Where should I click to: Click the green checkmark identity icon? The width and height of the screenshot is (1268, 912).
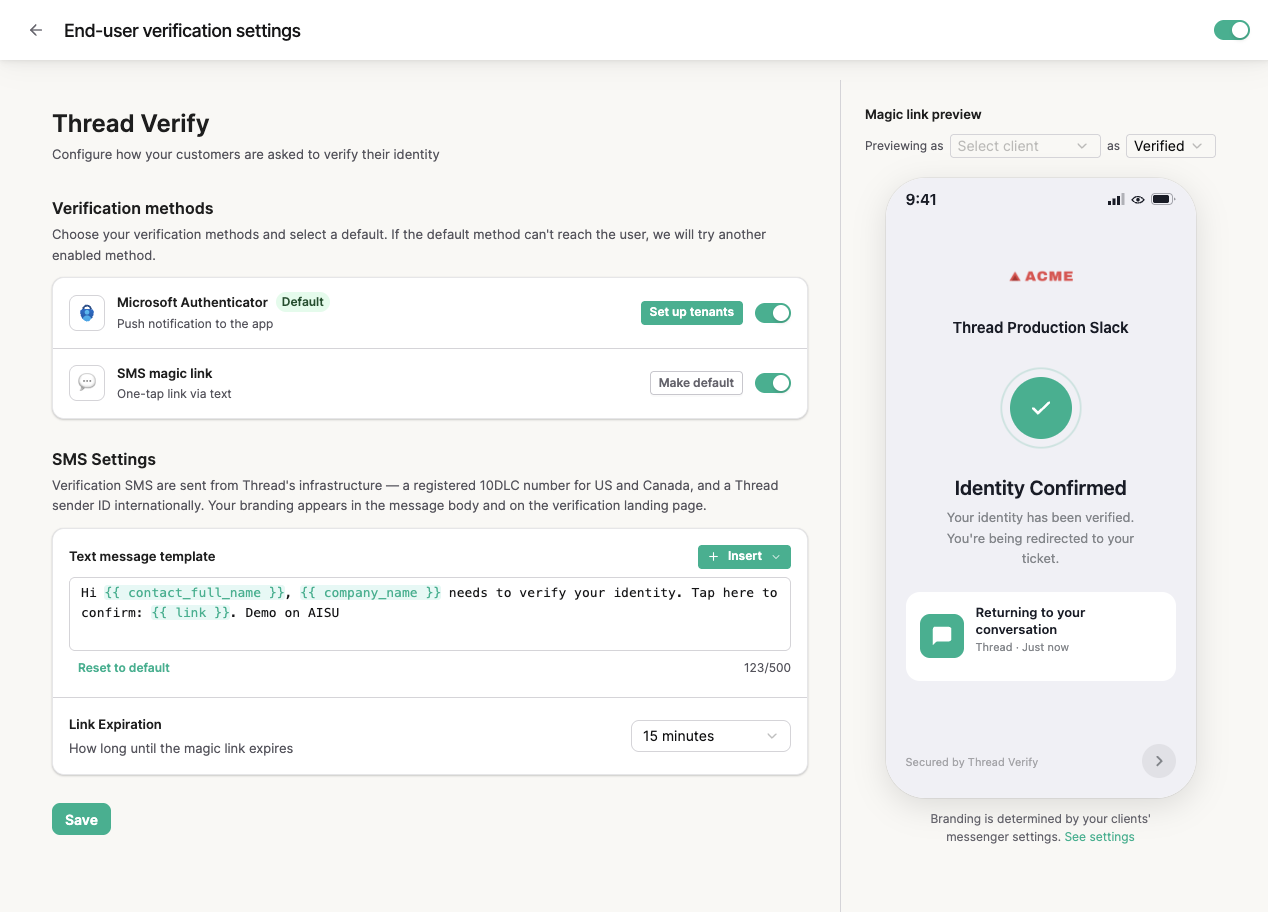click(1041, 408)
